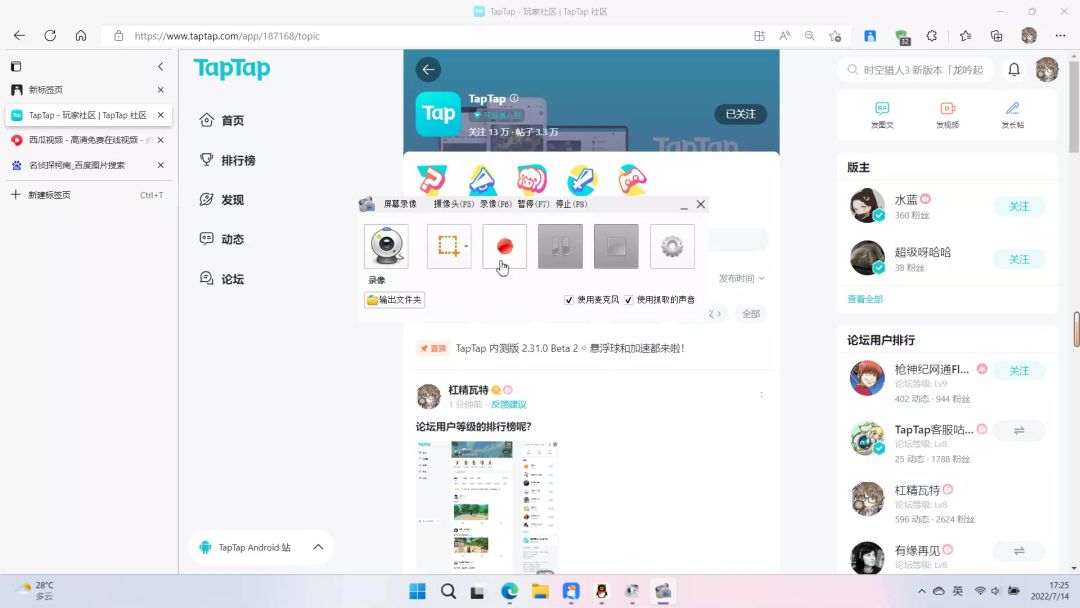Open the output folder button
The height and width of the screenshot is (608, 1080).
click(x=395, y=300)
